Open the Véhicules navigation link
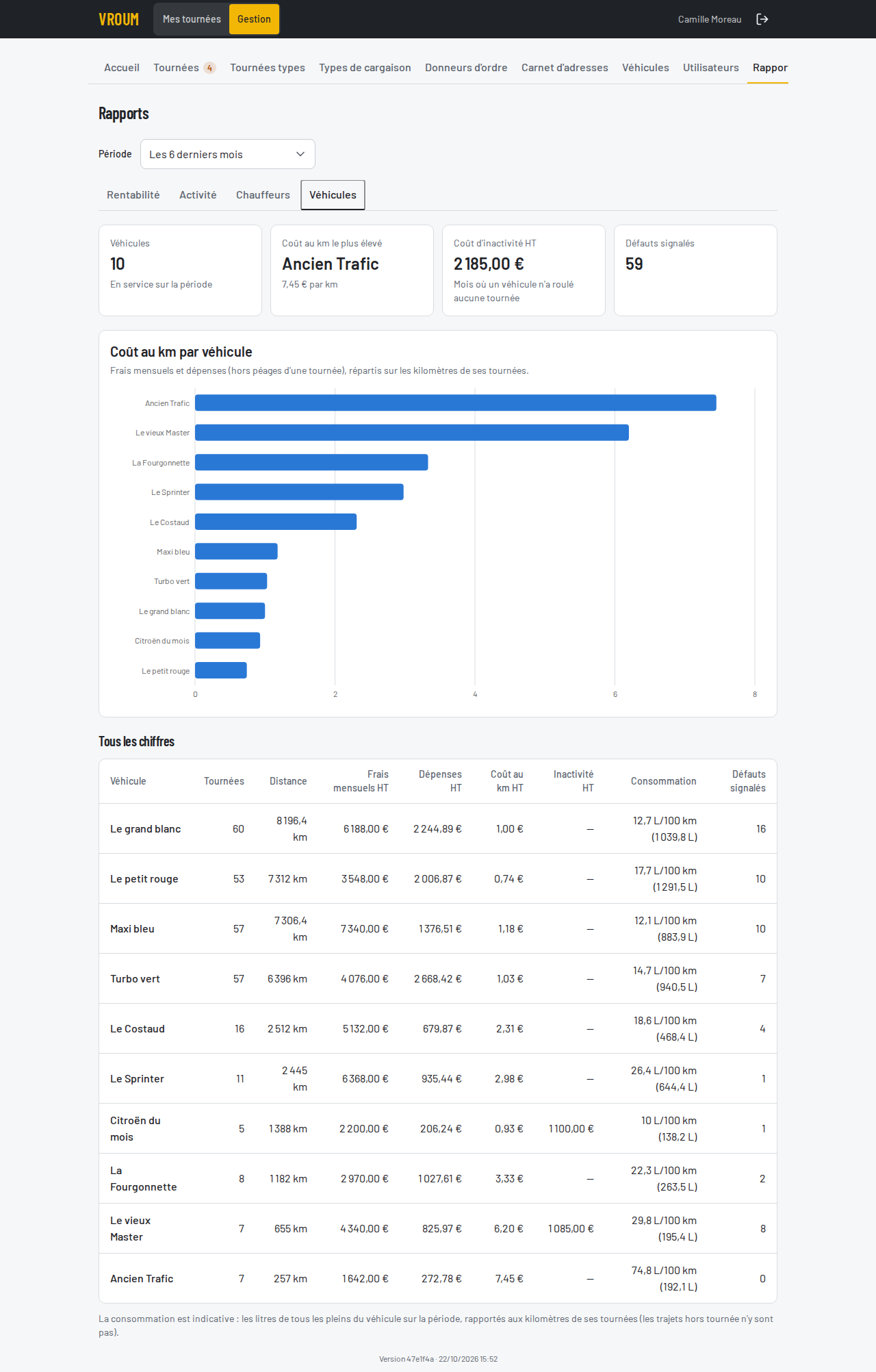 pos(645,68)
